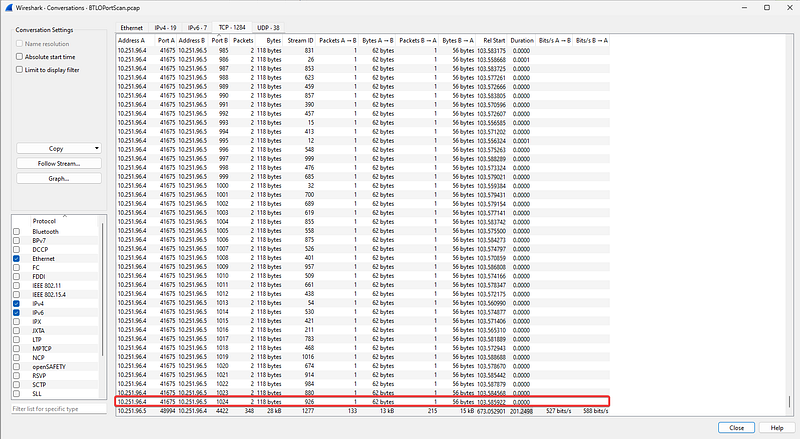Open Help for Conversations dialog
Screen dimensions: 800x439
coord(777,428)
